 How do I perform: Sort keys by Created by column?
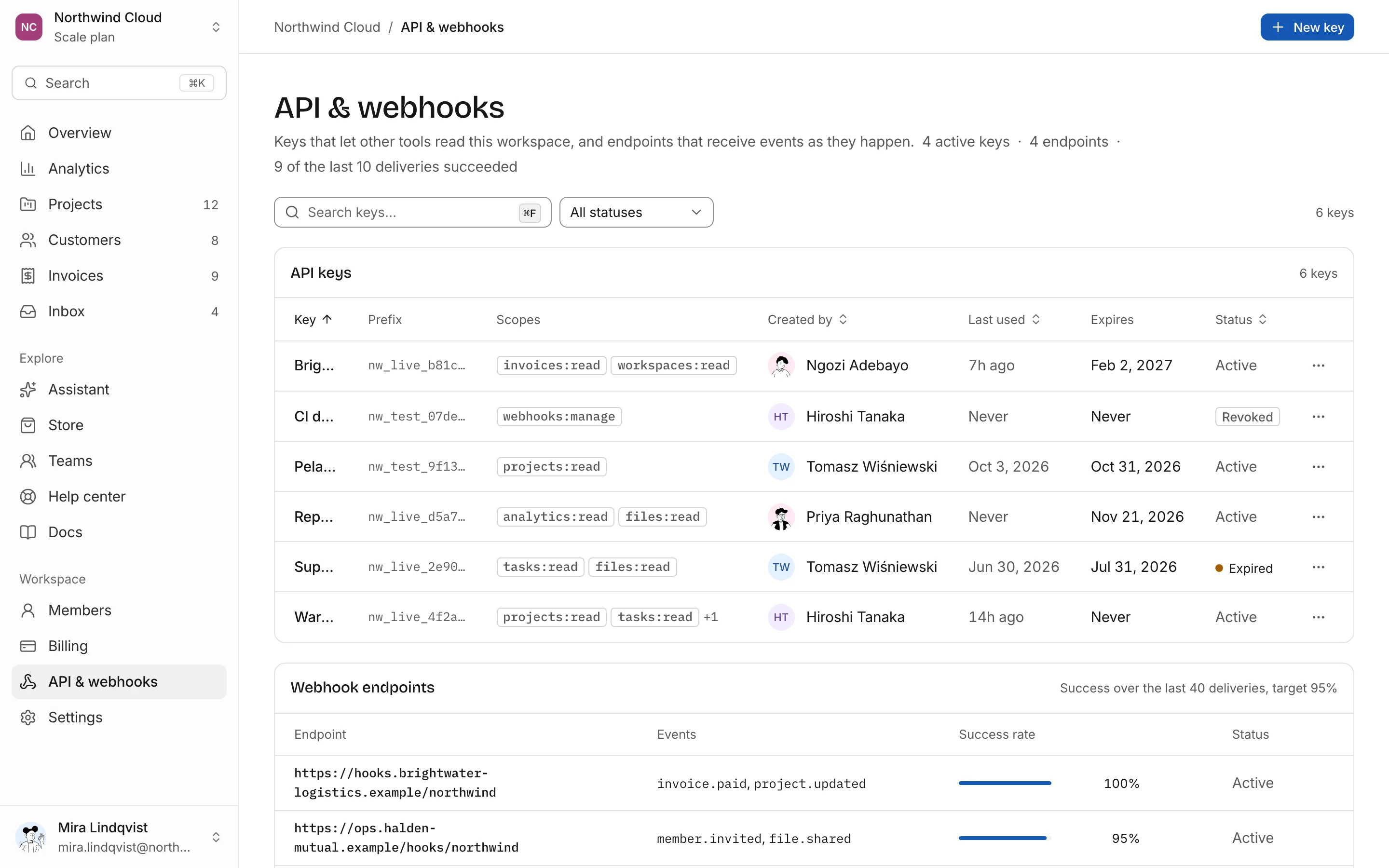coord(807,320)
